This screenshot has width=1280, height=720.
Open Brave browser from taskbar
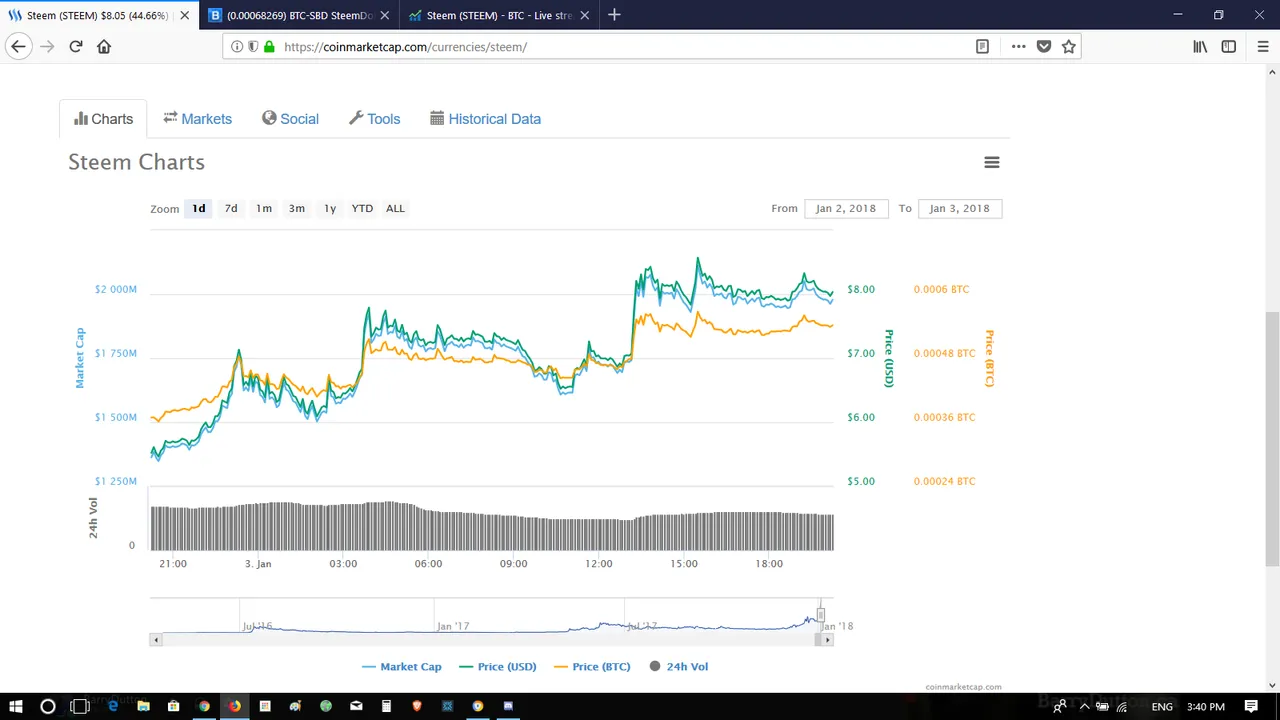(x=417, y=706)
